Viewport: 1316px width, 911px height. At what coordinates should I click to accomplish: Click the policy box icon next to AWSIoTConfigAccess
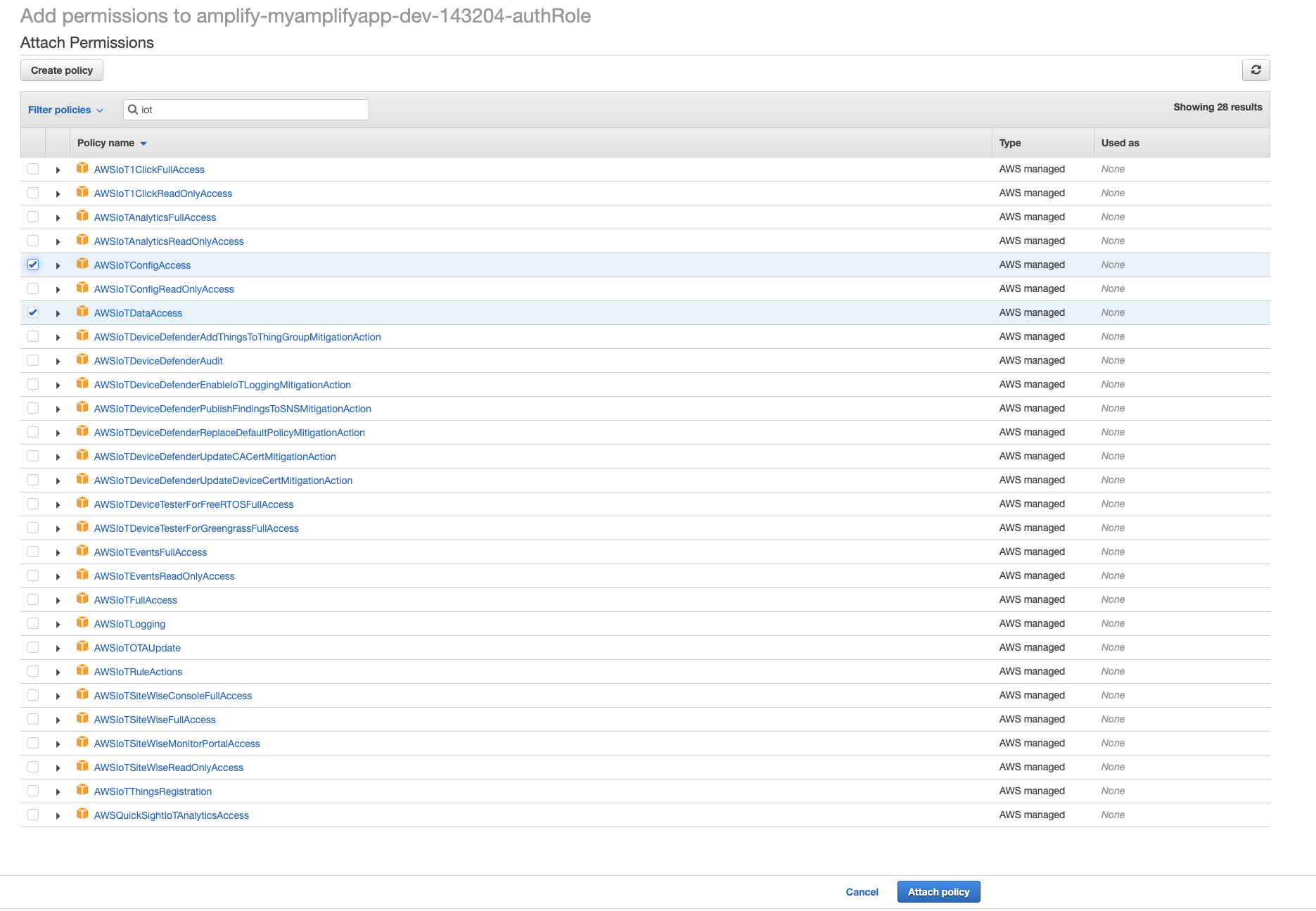[x=82, y=264]
